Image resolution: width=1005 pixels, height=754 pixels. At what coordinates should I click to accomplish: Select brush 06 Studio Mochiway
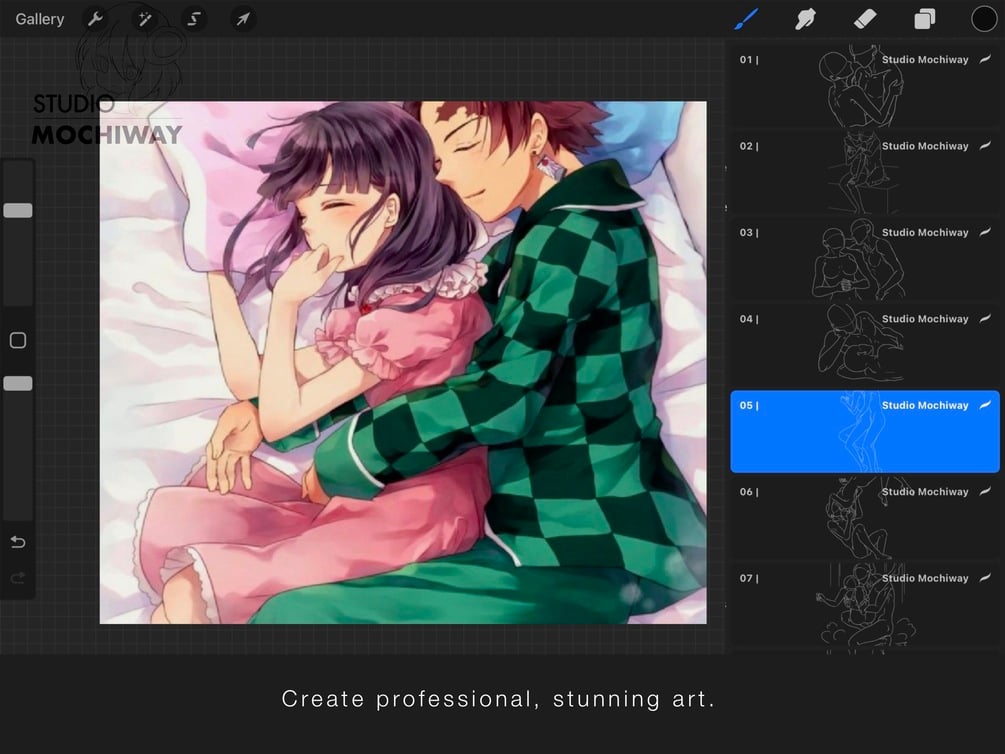[x=865, y=518]
